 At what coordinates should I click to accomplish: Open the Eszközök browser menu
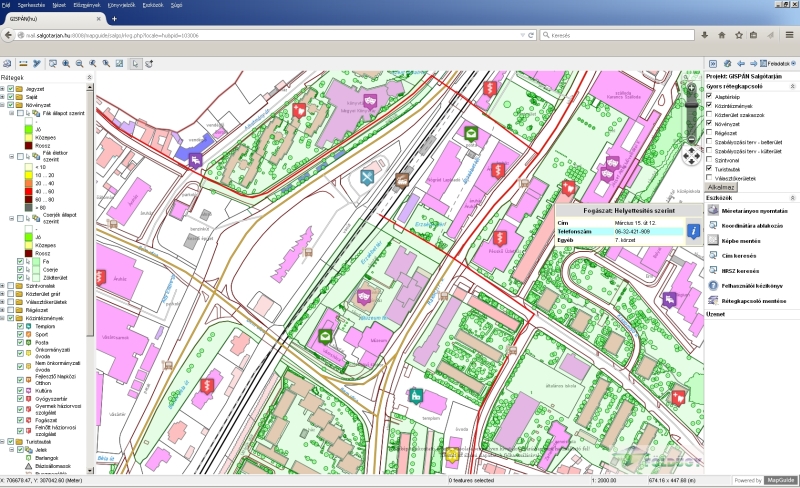153,5
